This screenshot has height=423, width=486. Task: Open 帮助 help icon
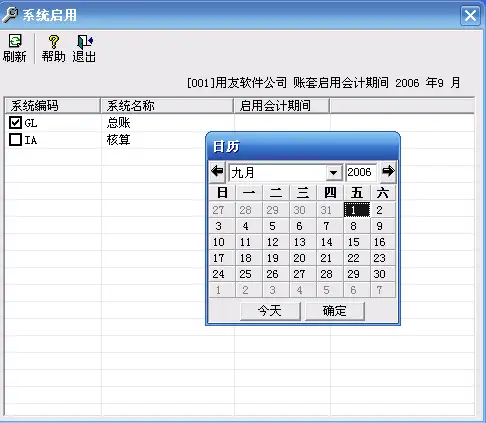click(53, 42)
